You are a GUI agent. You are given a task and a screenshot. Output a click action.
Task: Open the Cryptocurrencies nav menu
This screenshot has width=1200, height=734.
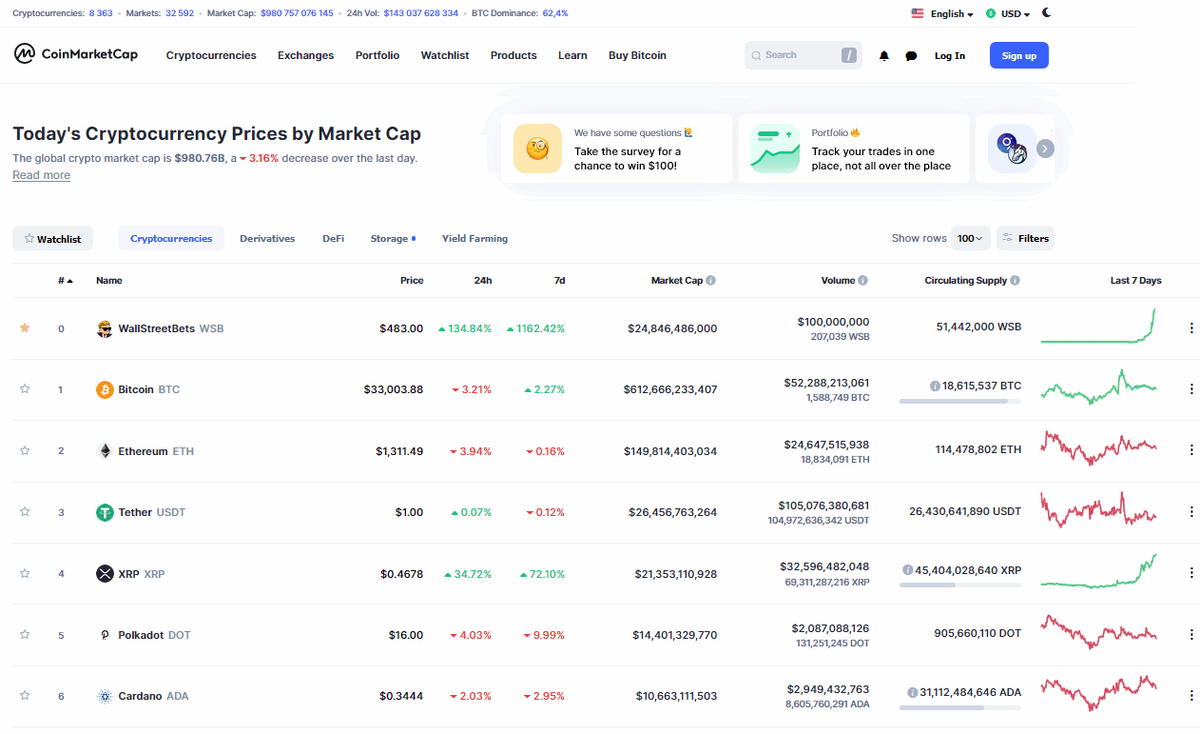click(211, 56)
